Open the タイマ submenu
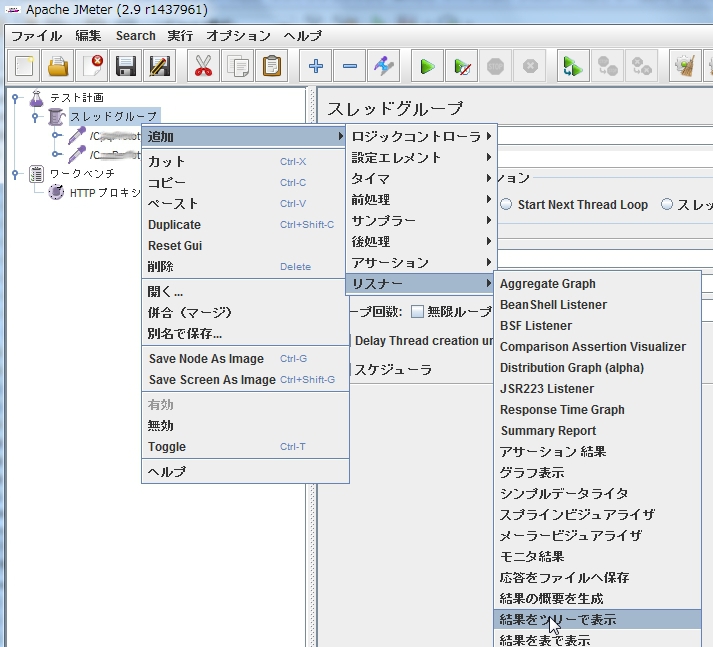Image resolution: width=713 pixels, height=647 pixels. 421,178
